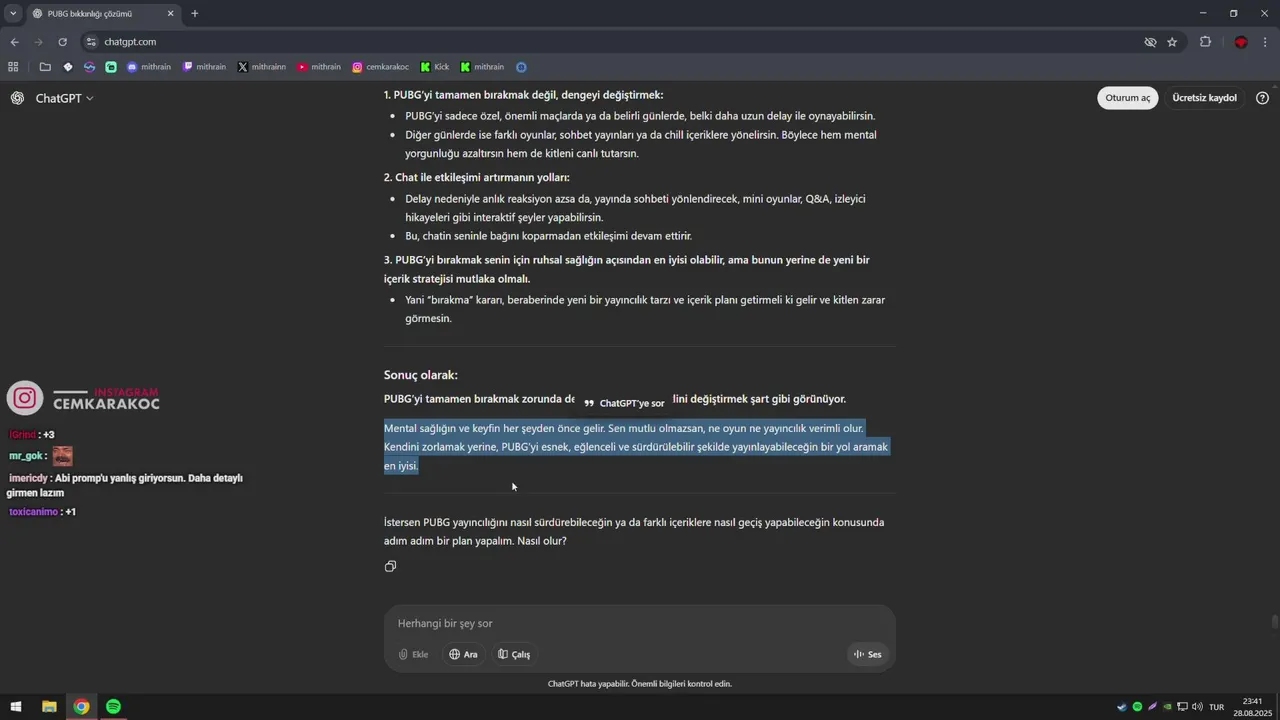Click the blue globe bookmark icon

(x=521, y=67)
